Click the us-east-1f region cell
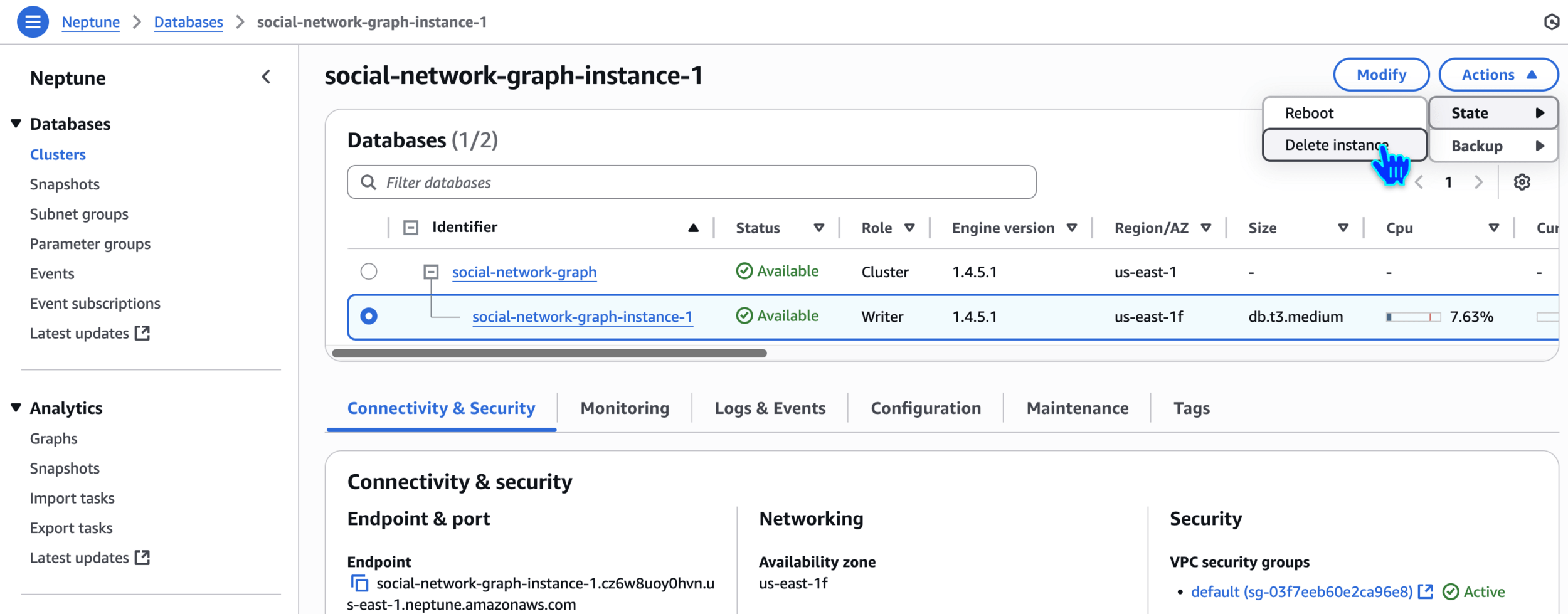Screen dimensions: 1568x614 1148,317
